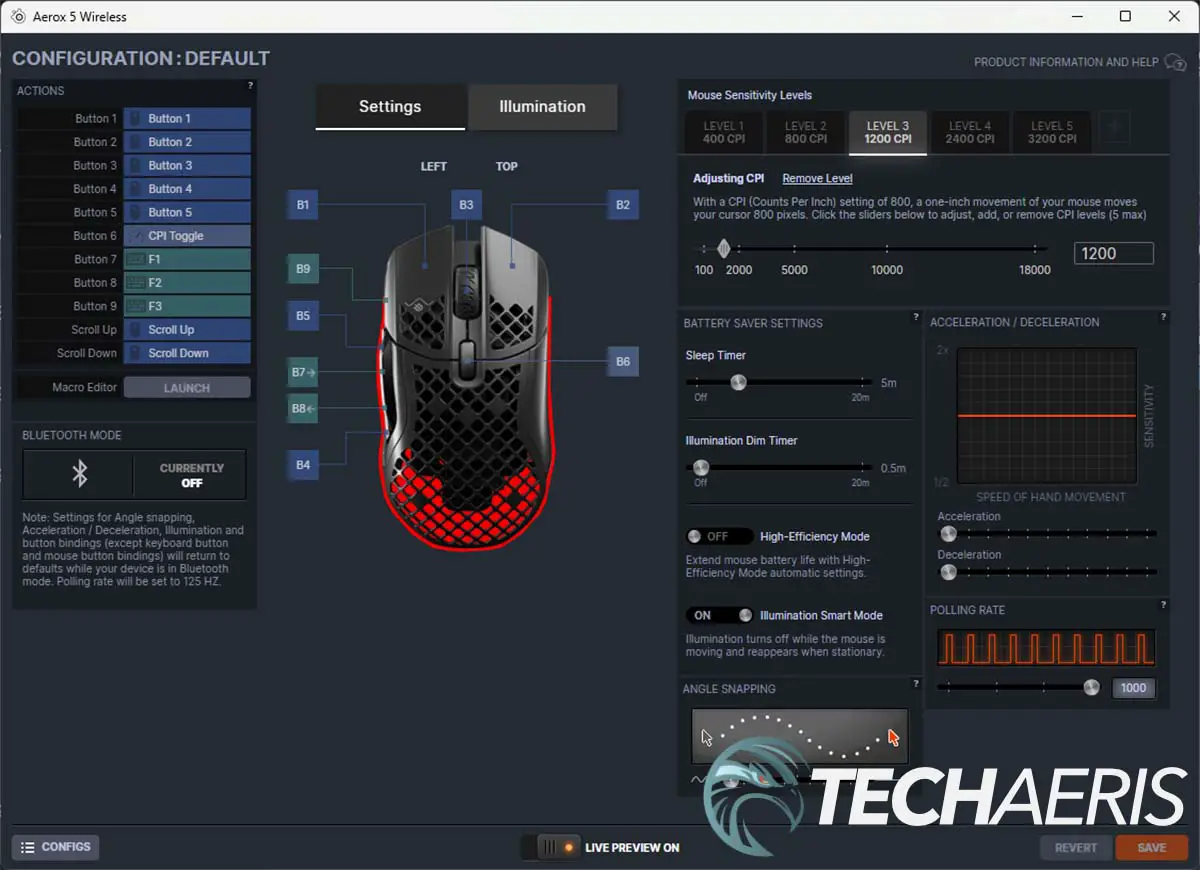1200x870 pixels.
Task: Click the CPI value field 1200
Action: [x=1113, y=254]
